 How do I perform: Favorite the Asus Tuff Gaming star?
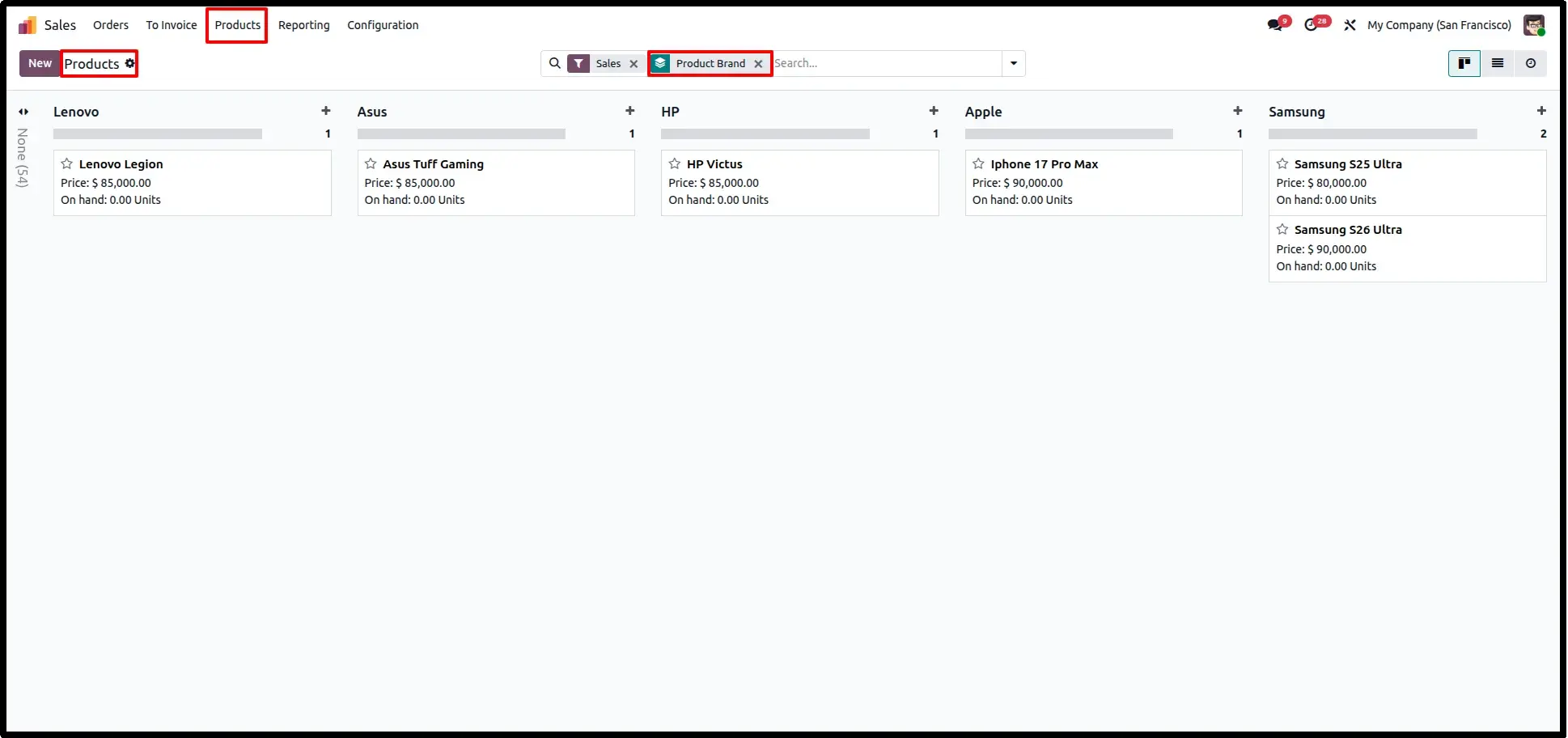pyautogui.click(x=371, y=163)
